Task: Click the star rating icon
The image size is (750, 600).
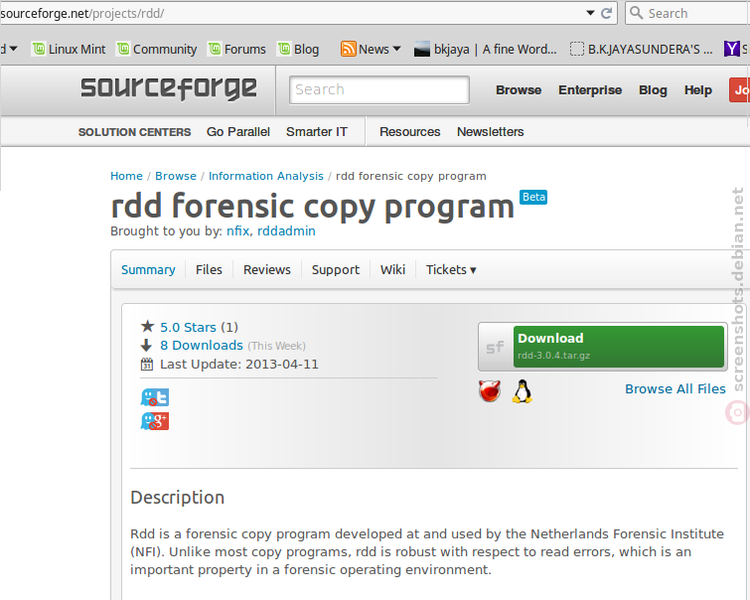Action: (147, 326)
